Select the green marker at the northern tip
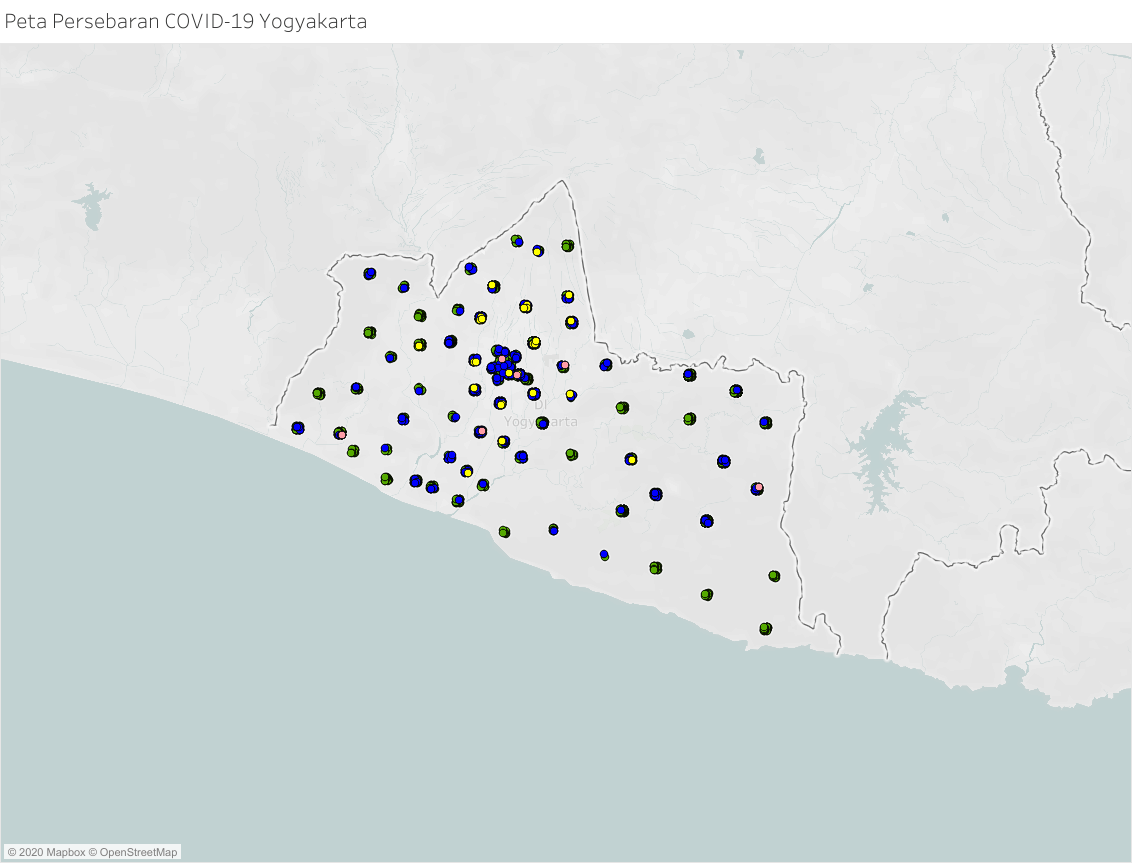This screenshot has height=863, width=1133. pyautogui.click(x=568, y=246)
